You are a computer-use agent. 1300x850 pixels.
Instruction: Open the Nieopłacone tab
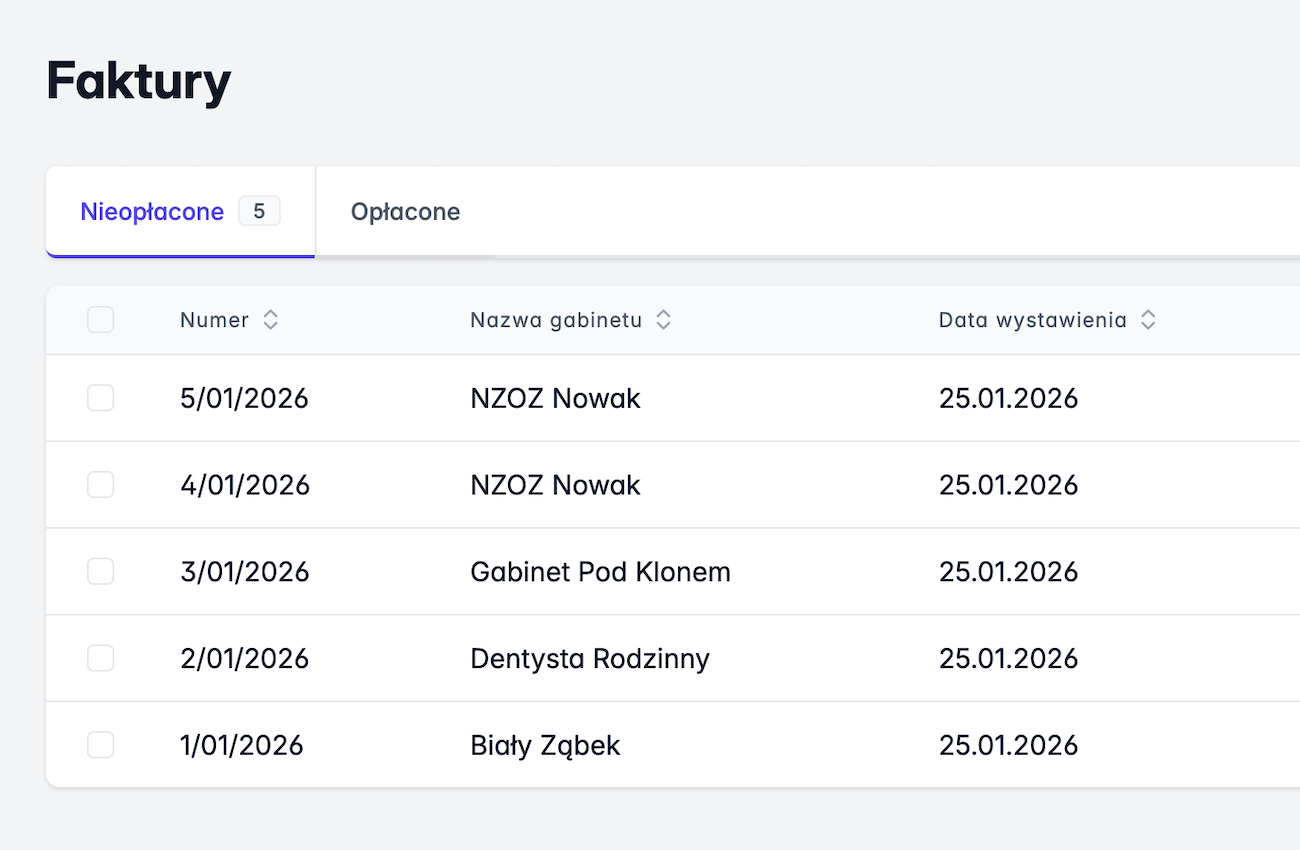click(152, 212)
